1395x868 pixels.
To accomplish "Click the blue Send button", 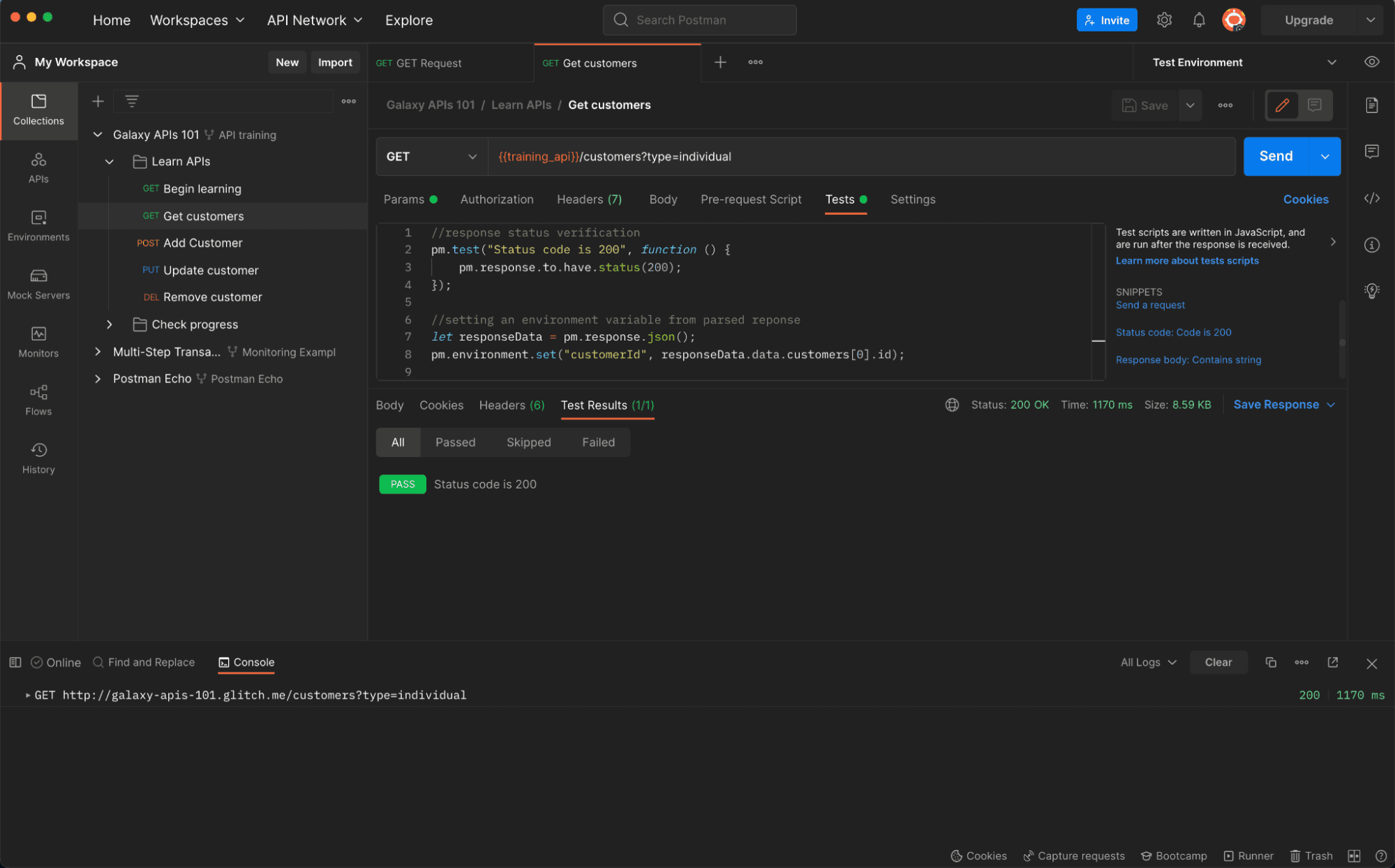I will coord(1275,156).
